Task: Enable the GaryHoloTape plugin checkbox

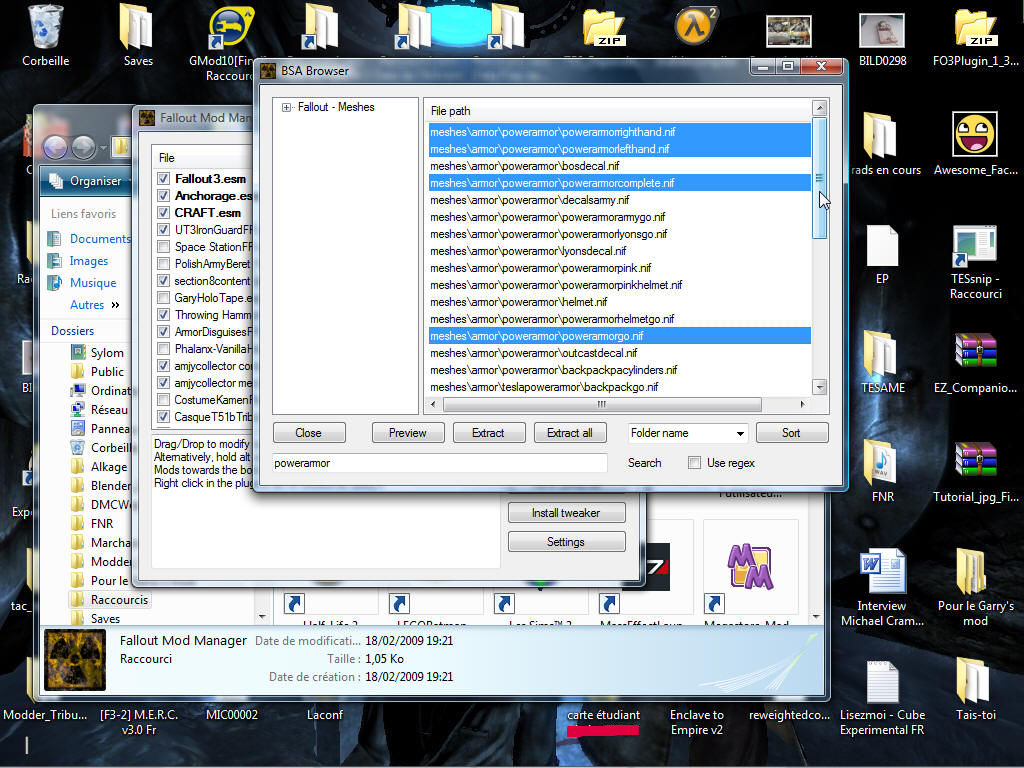Action: pos(163,297)
